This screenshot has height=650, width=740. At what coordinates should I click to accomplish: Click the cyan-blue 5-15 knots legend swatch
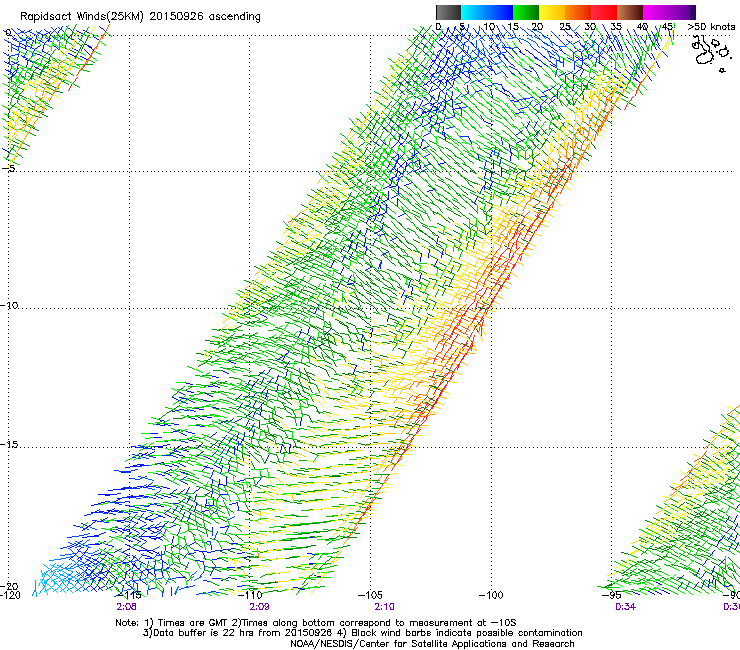[x=487, y=12]
